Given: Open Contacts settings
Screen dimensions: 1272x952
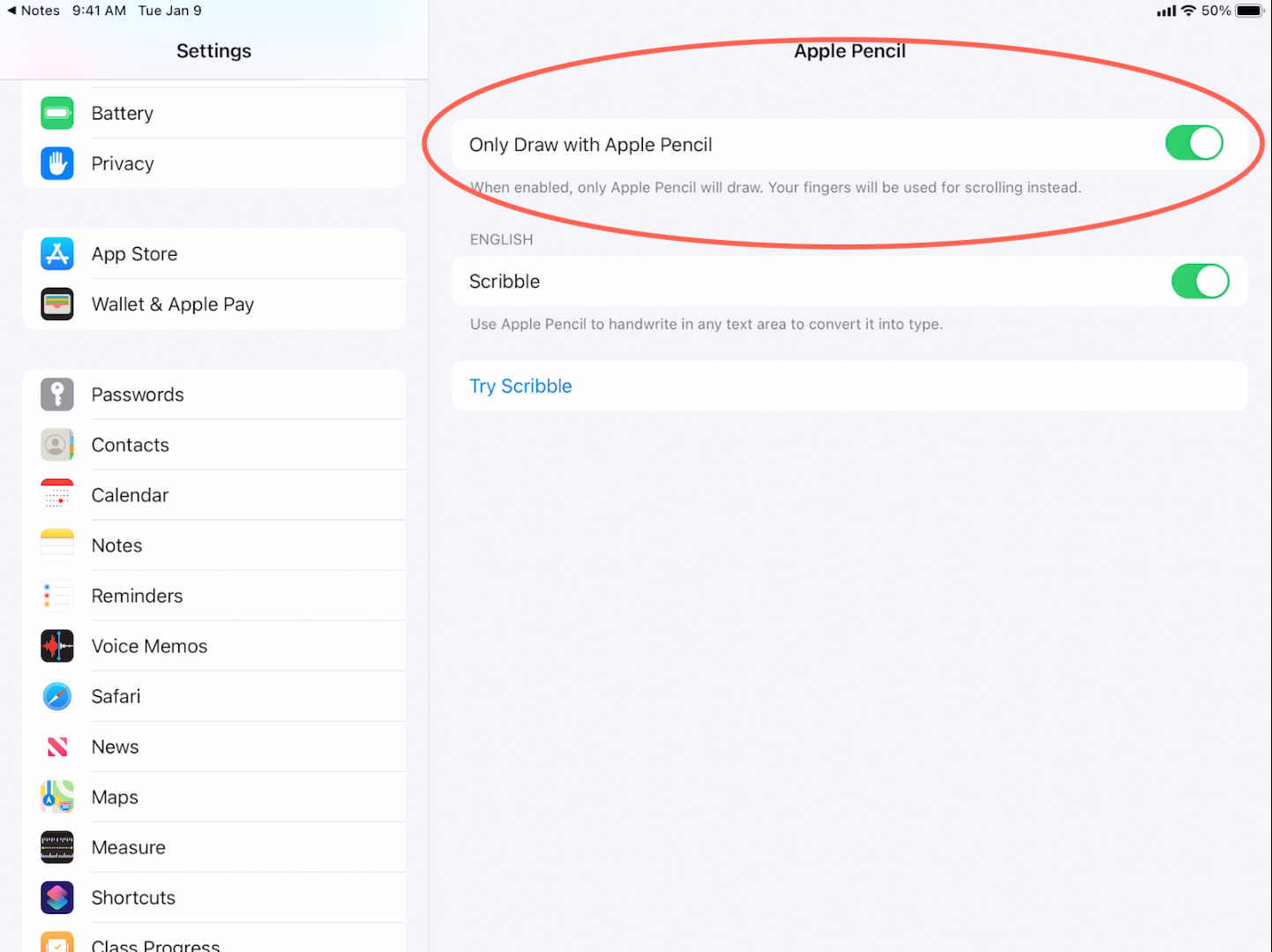Looking at the screenshot, I should click(131, 445).
